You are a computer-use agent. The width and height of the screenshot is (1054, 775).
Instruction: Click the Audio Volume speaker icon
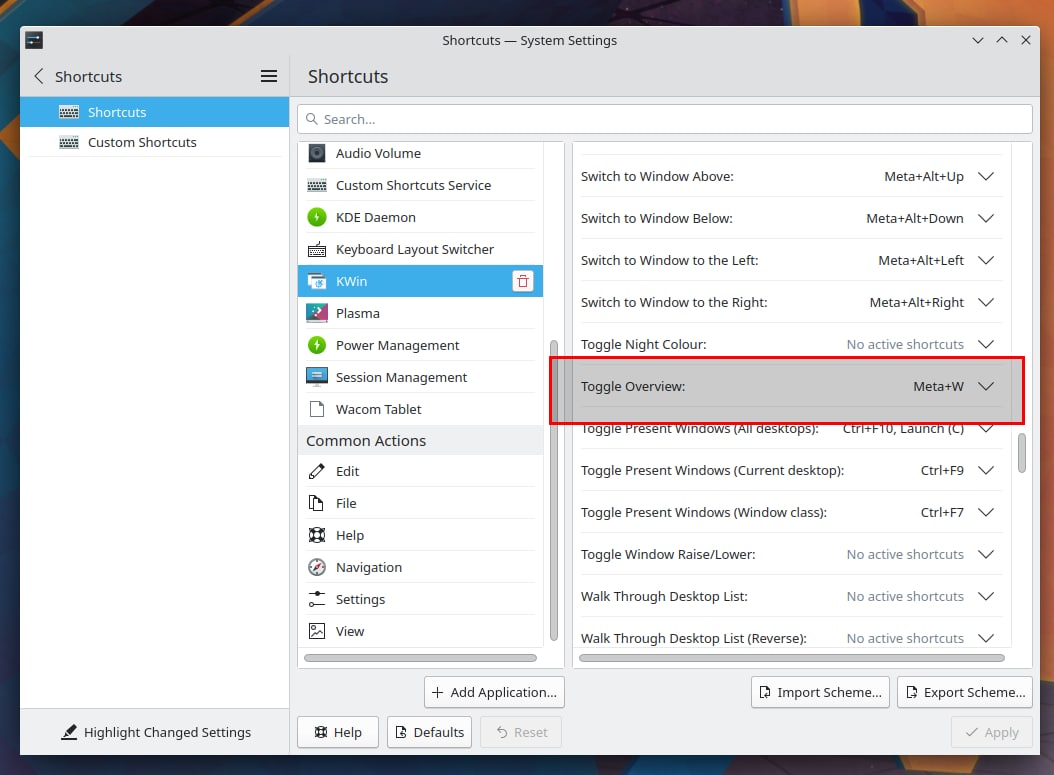[317, 153]
